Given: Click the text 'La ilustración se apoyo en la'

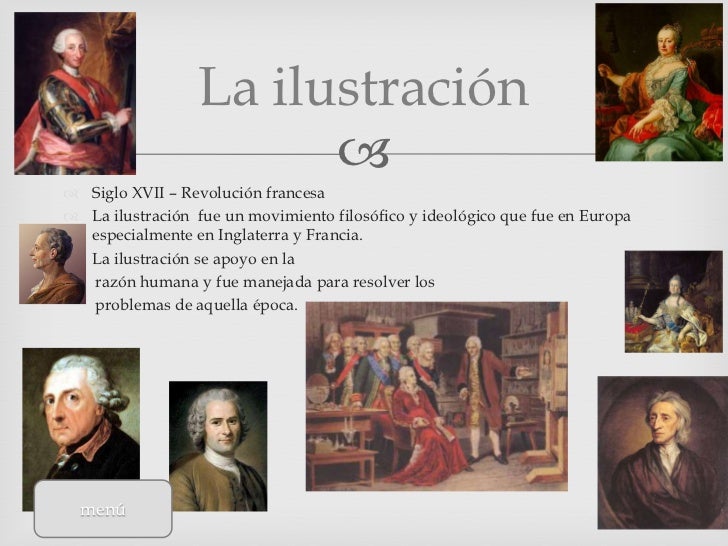Looking at the screenshot, I should point(193,259).
